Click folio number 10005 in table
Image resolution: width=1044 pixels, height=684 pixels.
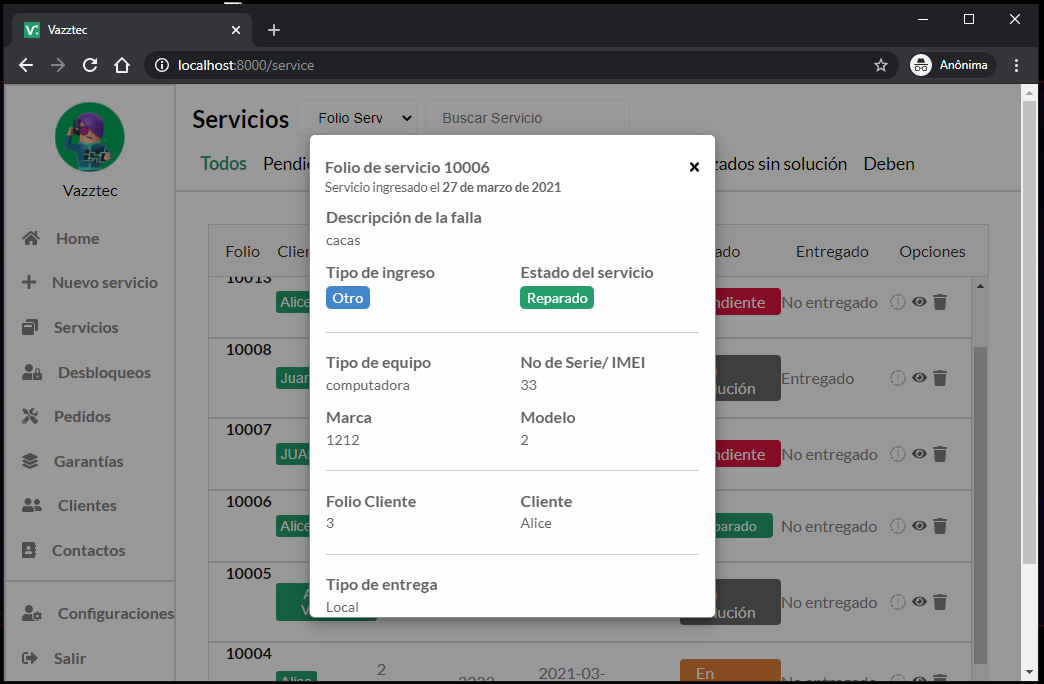[x=248, y=573]
